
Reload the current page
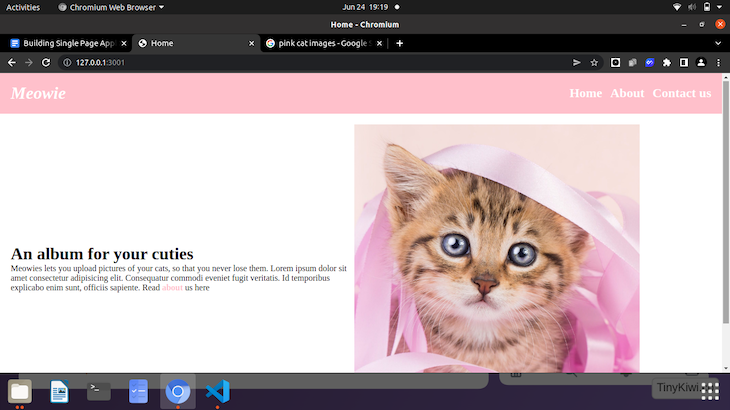pos(46,62)
